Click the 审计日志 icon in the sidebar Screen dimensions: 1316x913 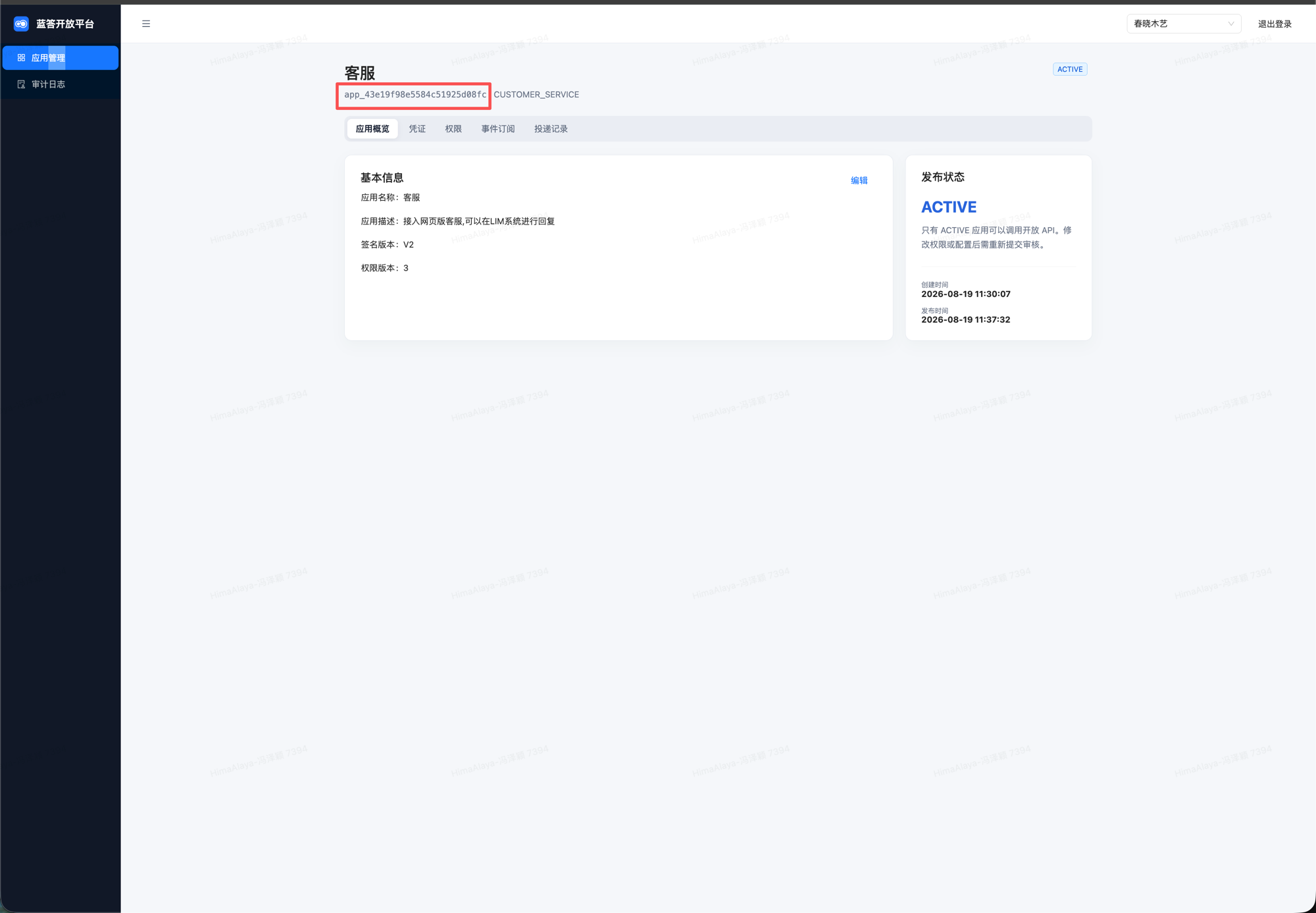coord(21,84)
